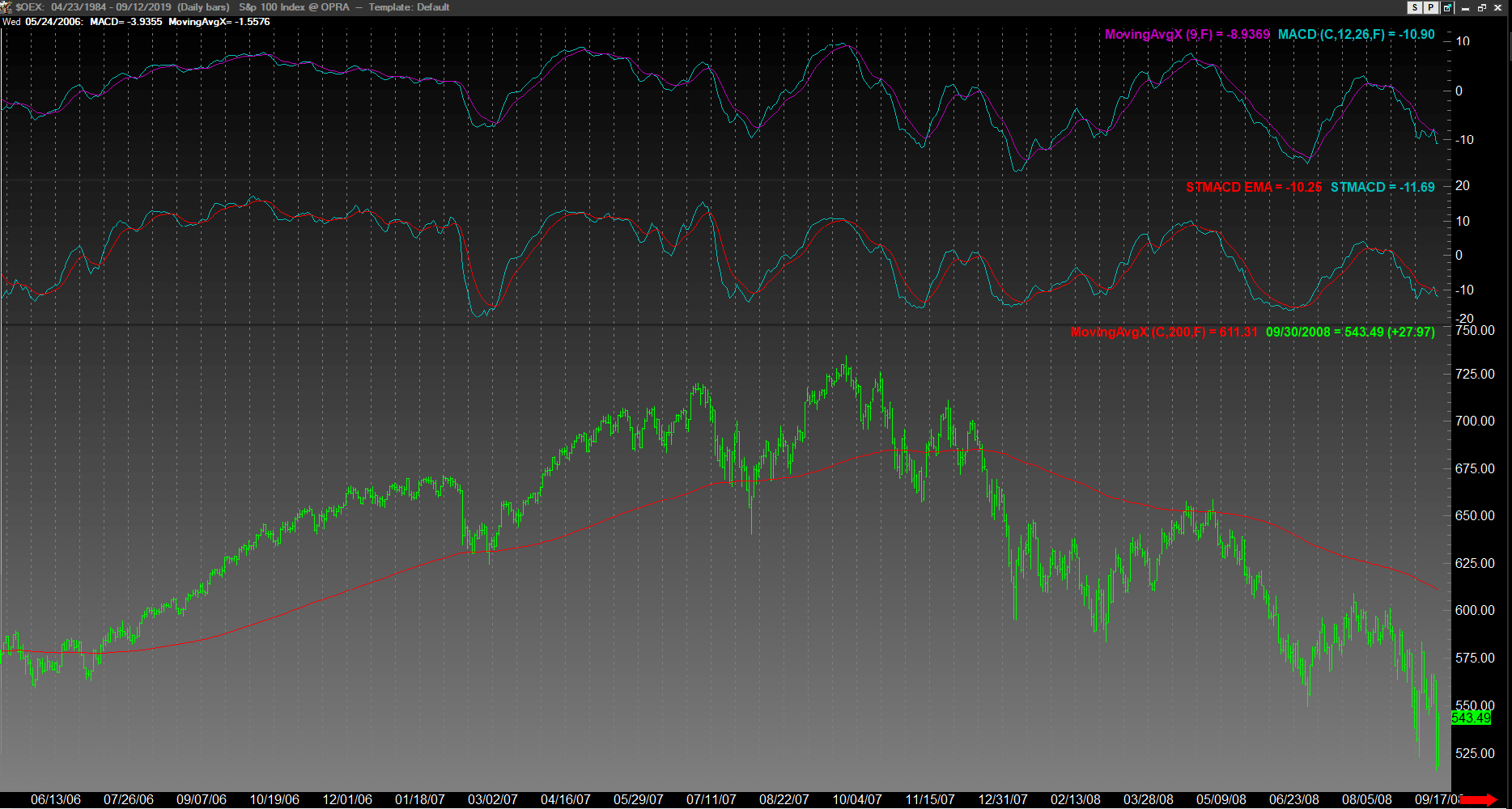Click the 625.00 price axis label
Image resolution: width=1512 pixels, height=809 pixels.
pos(1475,563)
